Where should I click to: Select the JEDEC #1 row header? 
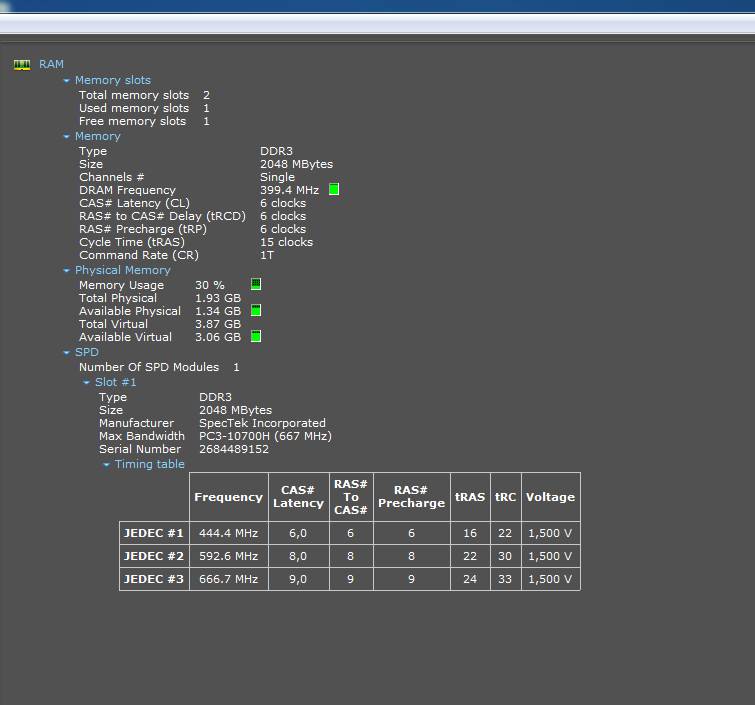154,534
